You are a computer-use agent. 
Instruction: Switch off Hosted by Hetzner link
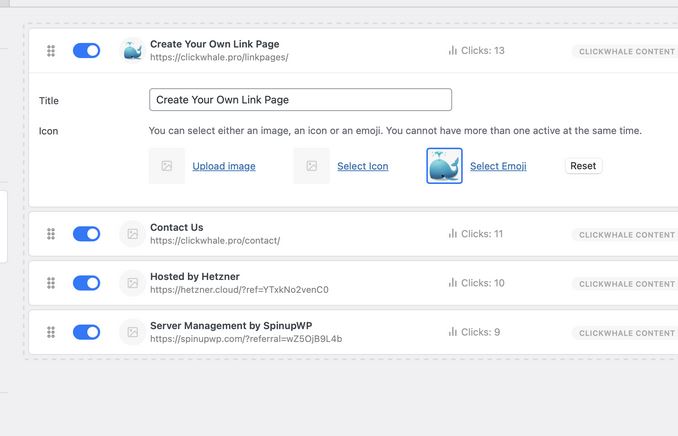point(86,283)
